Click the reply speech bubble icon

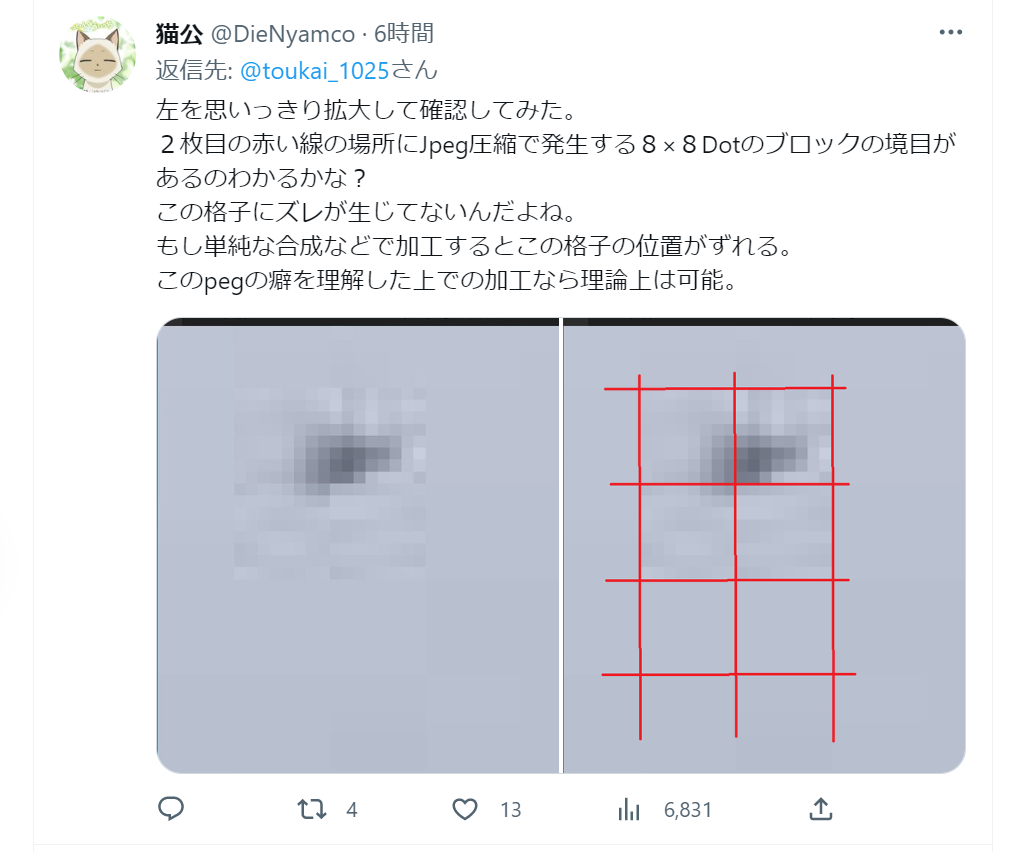(171, 809)
